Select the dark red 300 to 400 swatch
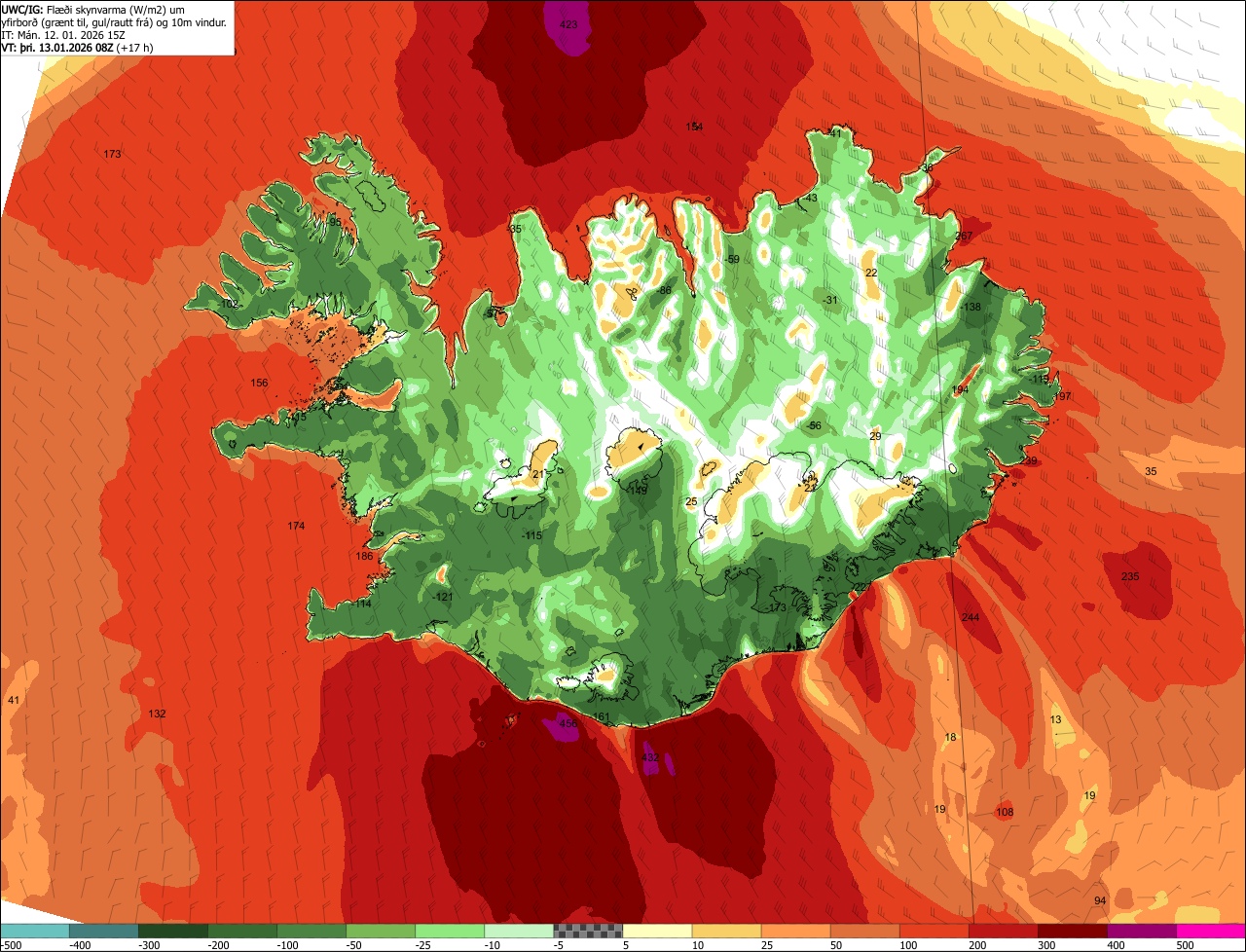This screenshot has width=1246, height=952. point(1071,931)
